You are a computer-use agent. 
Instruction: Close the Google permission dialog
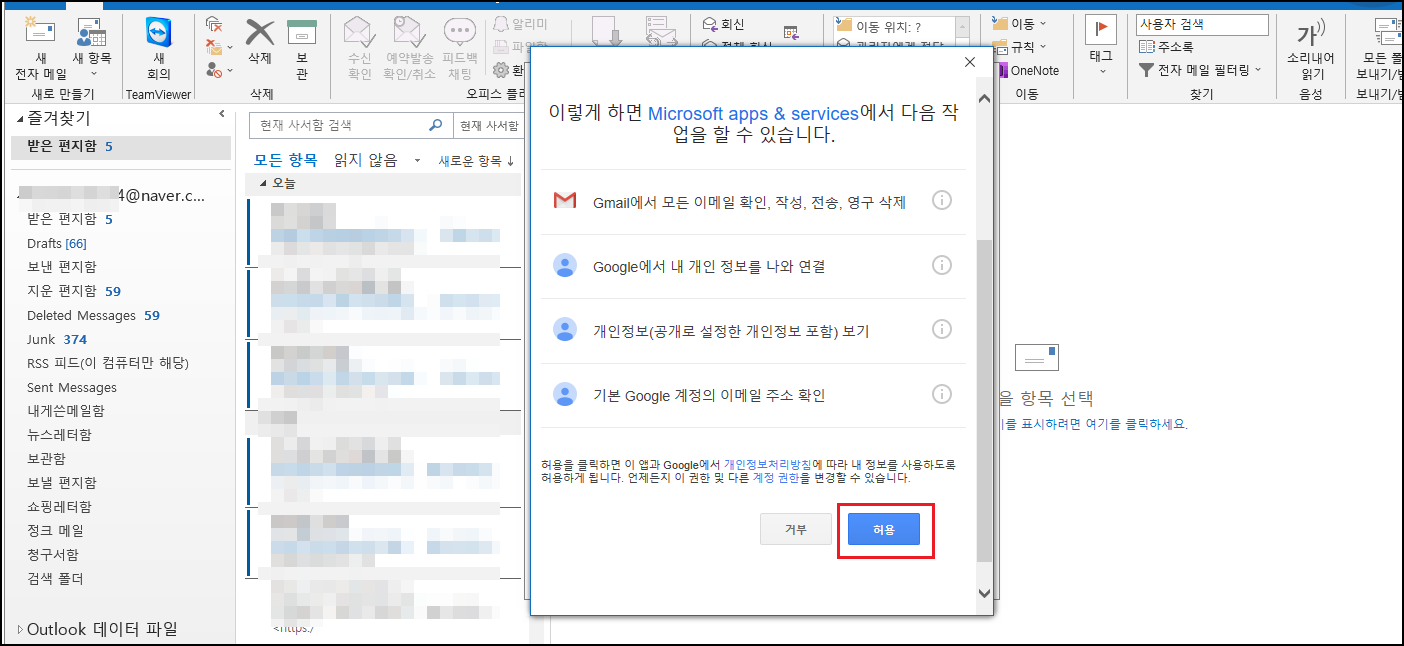(x=969, y=62)
